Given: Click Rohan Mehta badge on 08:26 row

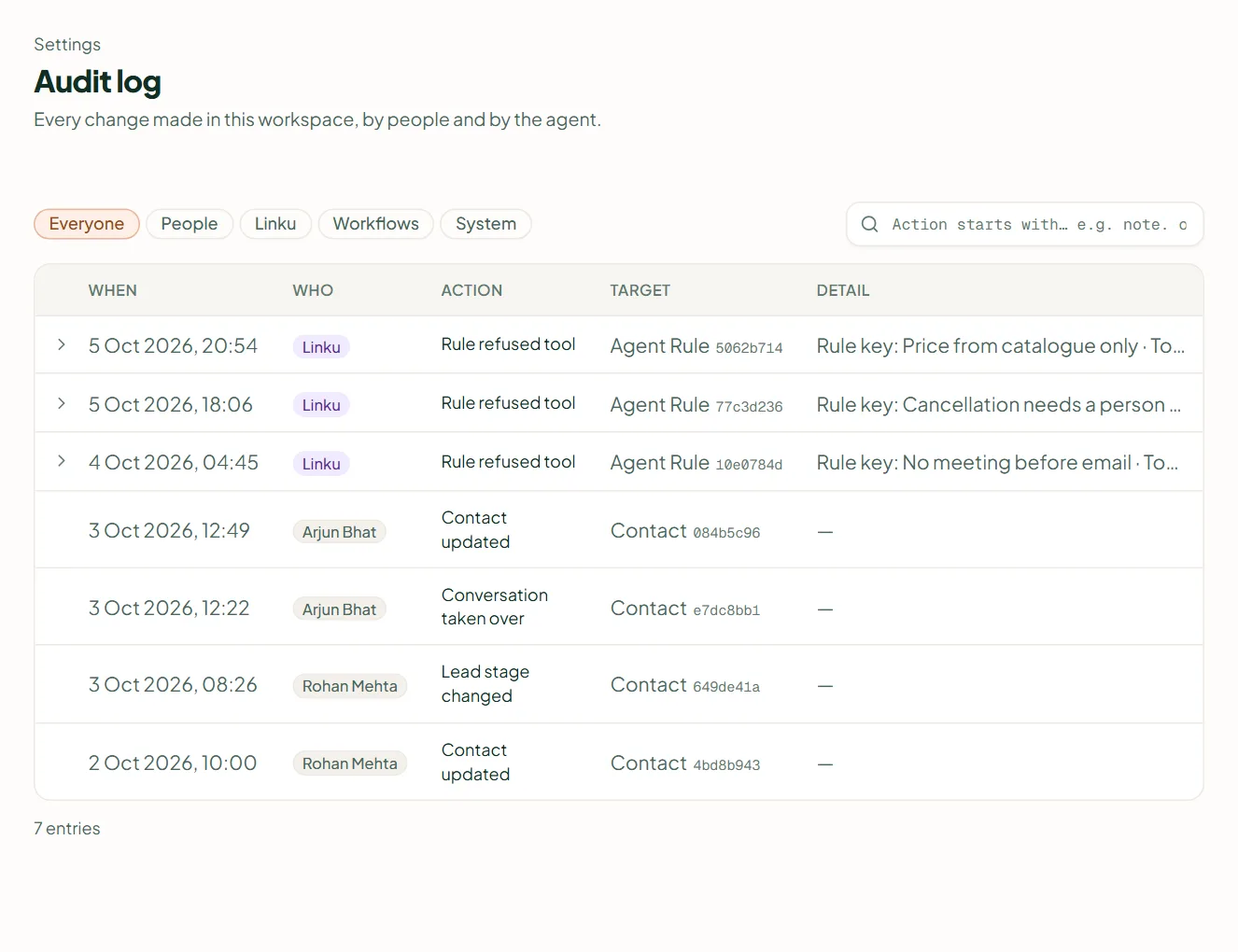Looking at the screenshot, I should click(350, 686).
